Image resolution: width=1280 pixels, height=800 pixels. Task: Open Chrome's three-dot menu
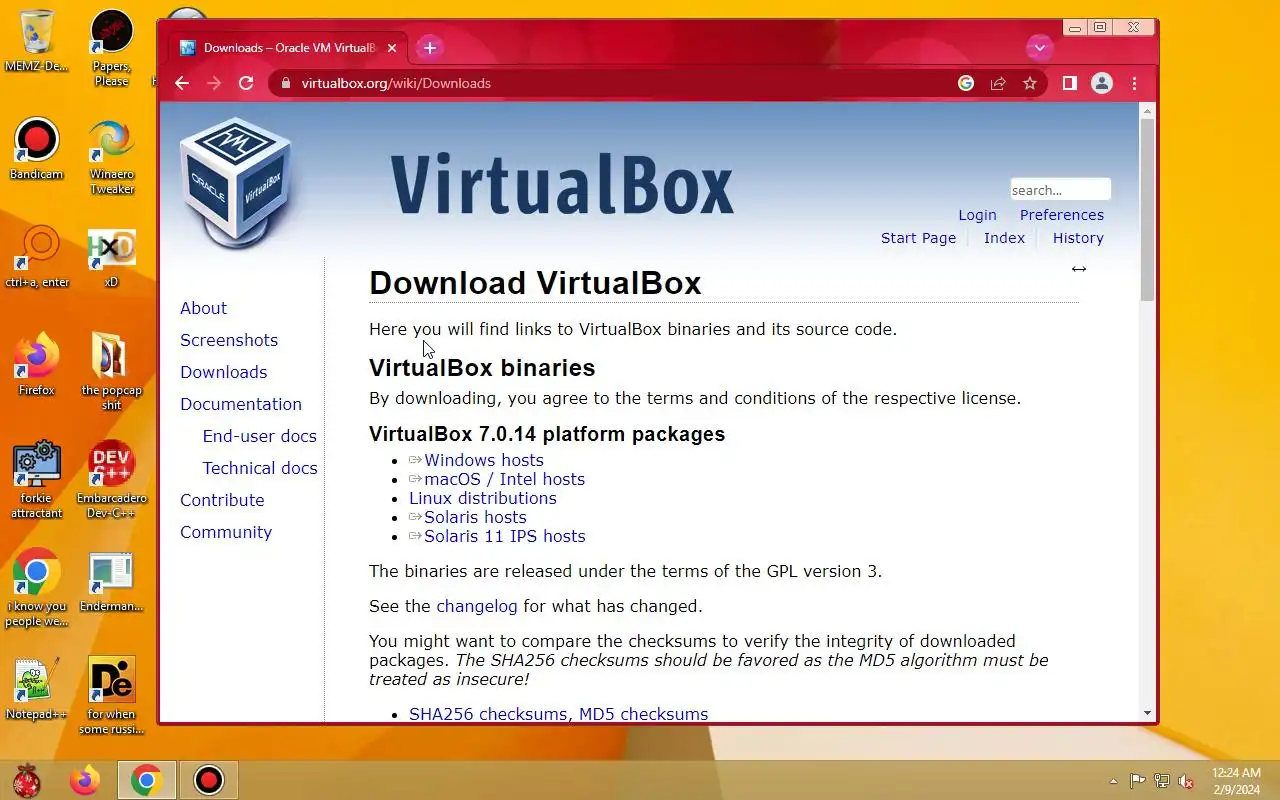click(x=1134, y=83)
